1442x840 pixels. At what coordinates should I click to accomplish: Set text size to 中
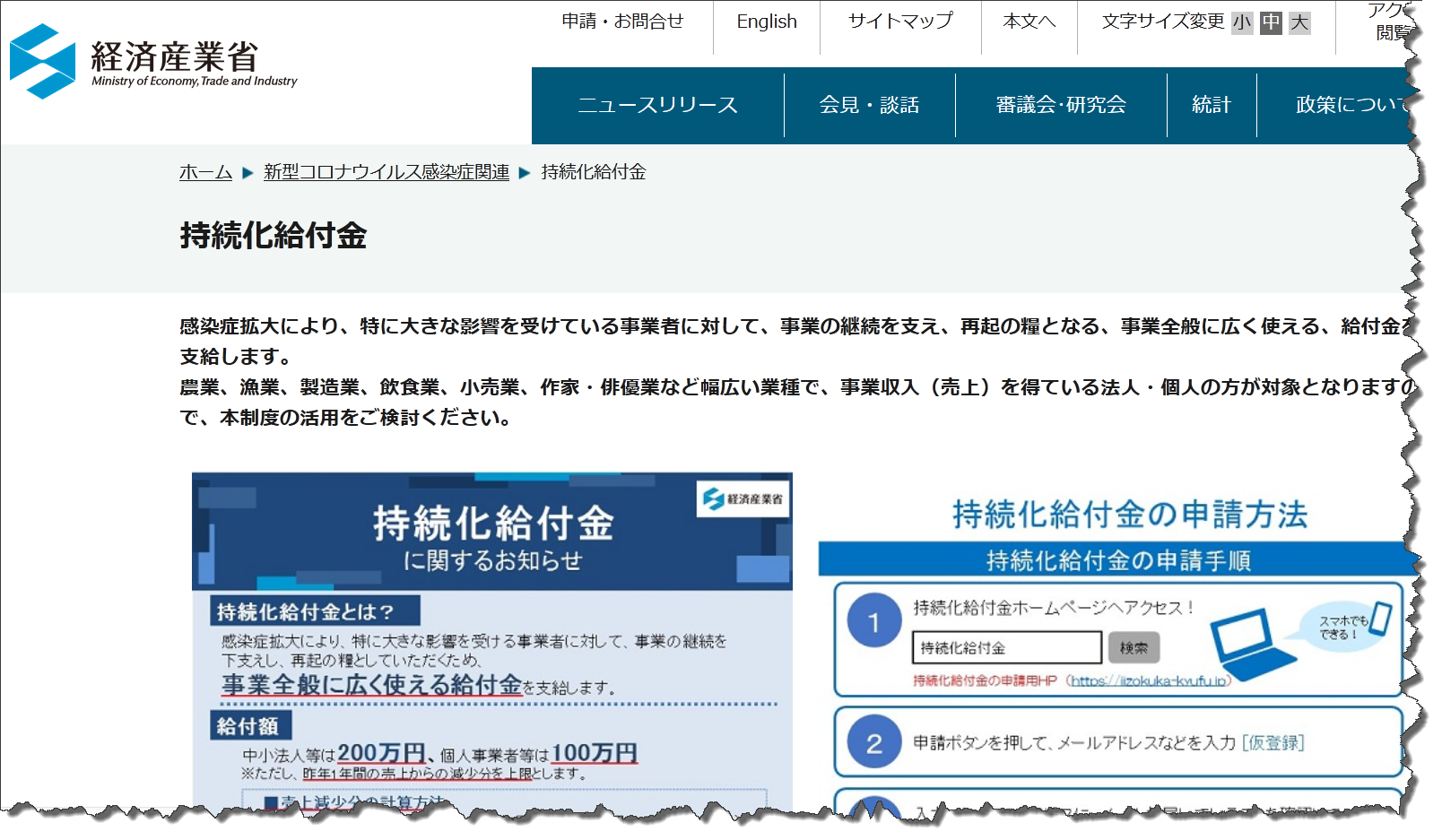(1271, 22)
